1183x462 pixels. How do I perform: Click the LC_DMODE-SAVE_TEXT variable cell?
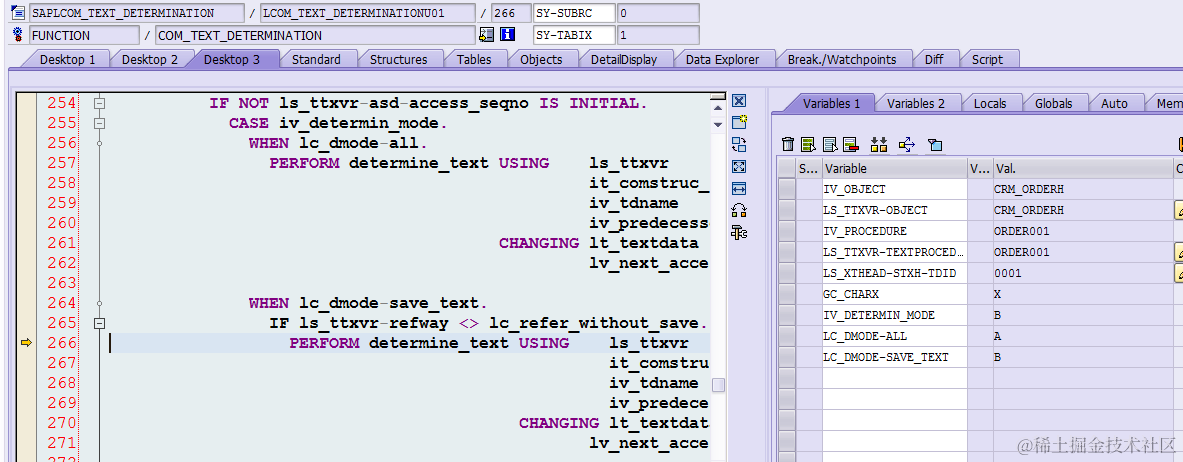click(x=895, y=358)
